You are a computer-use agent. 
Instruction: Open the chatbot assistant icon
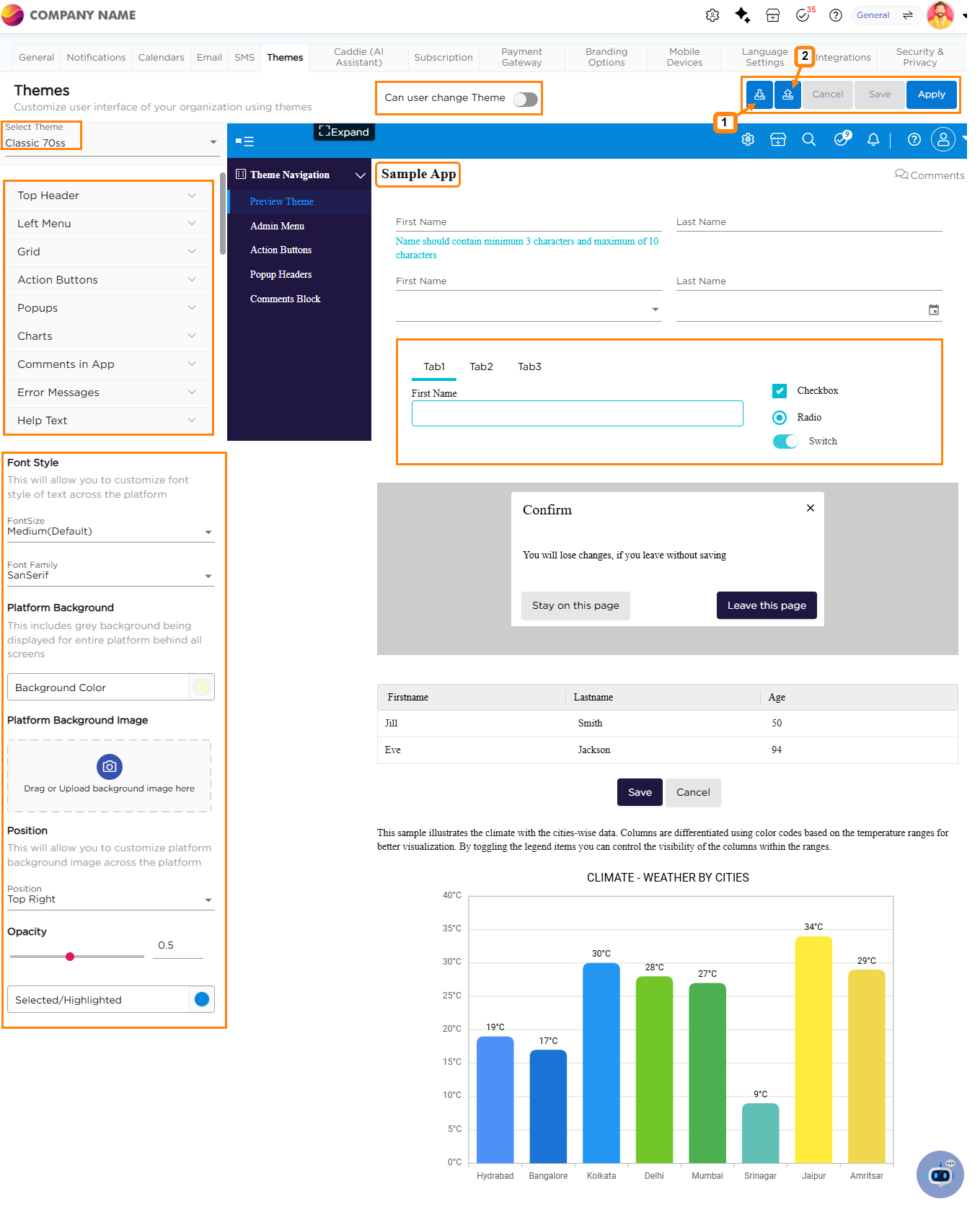940,1174
